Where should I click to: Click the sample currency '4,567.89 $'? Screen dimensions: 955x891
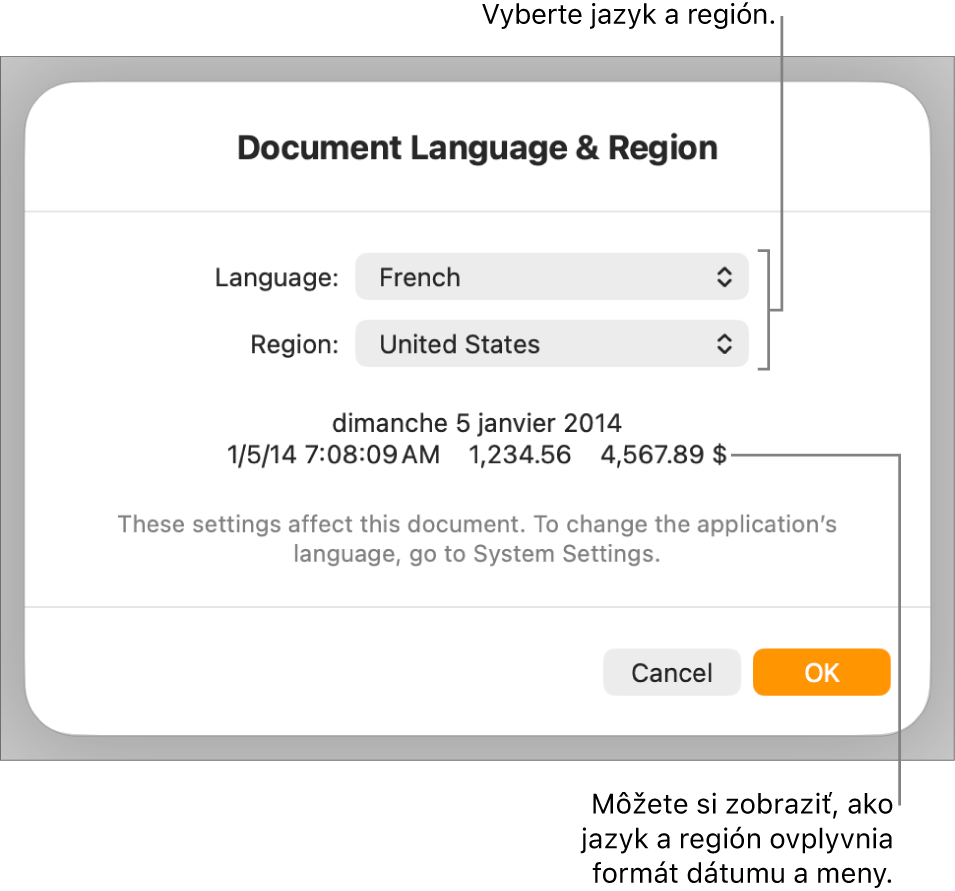click(663, 455)
